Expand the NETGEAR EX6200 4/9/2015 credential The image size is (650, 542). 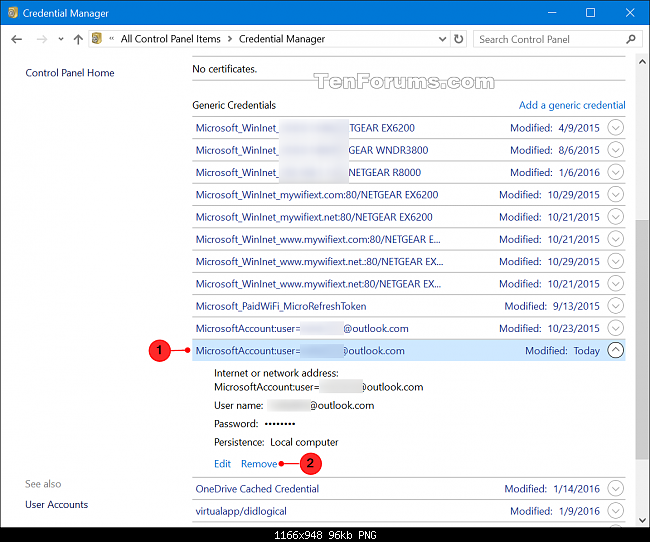pyautogui.click(x=616, y=128)
